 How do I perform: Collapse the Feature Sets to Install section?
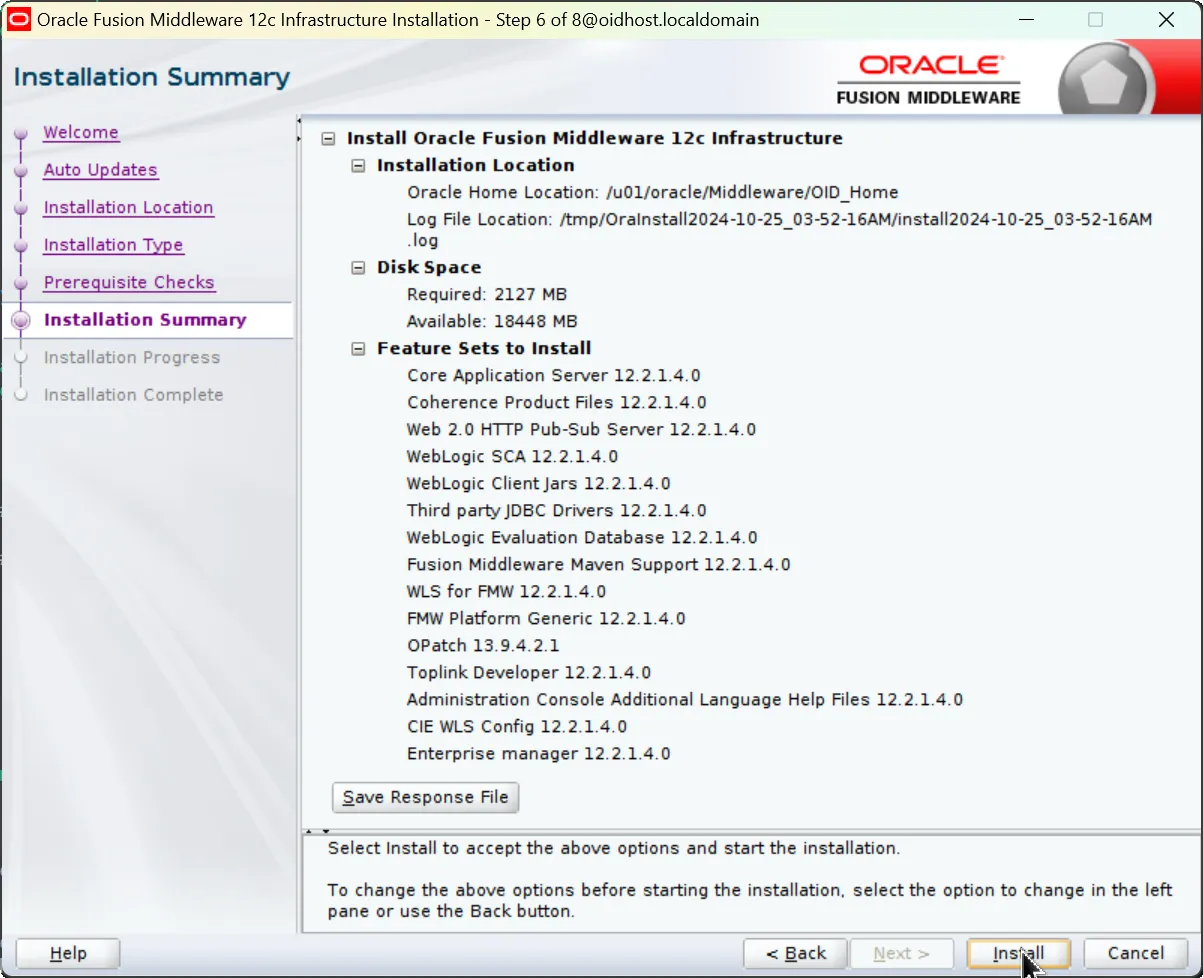pos(359,349)
